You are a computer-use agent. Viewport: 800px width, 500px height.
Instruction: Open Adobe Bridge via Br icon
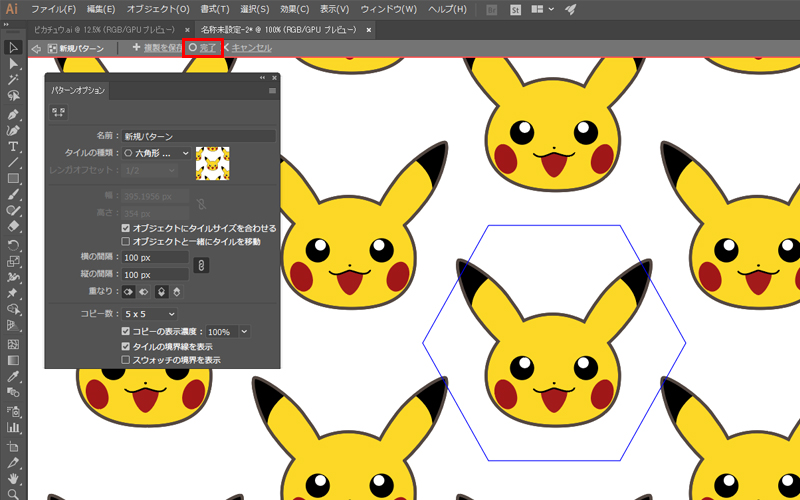pos(491,10)
